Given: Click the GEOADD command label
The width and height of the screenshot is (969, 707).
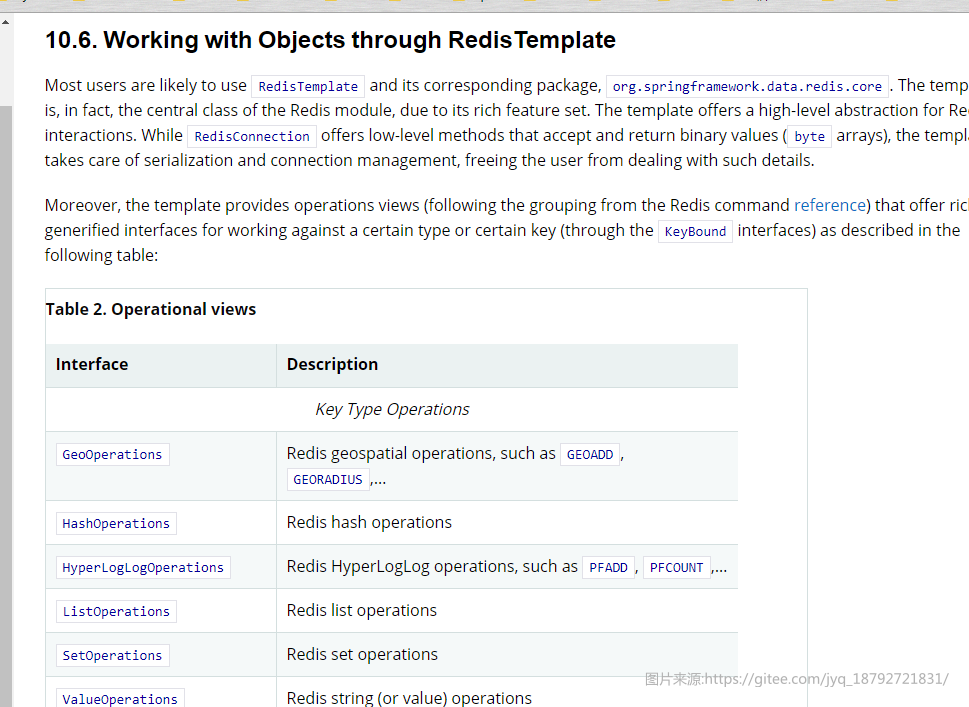Looking at the screenshot, I should coord(590,454).
